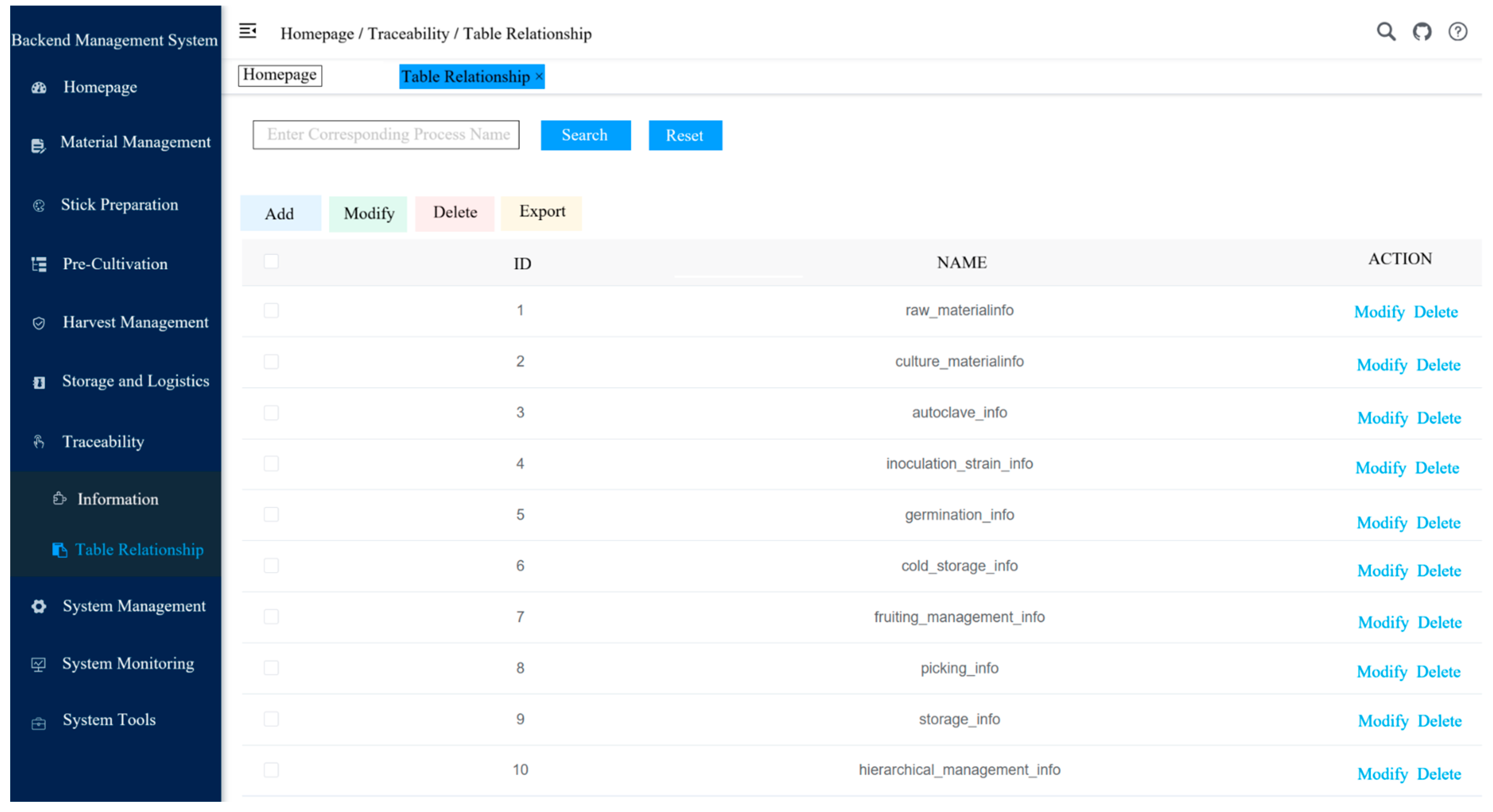Focus the Corresponding Process Name input
Screen dimensions: 1493x812
click(x=386, y=134)
